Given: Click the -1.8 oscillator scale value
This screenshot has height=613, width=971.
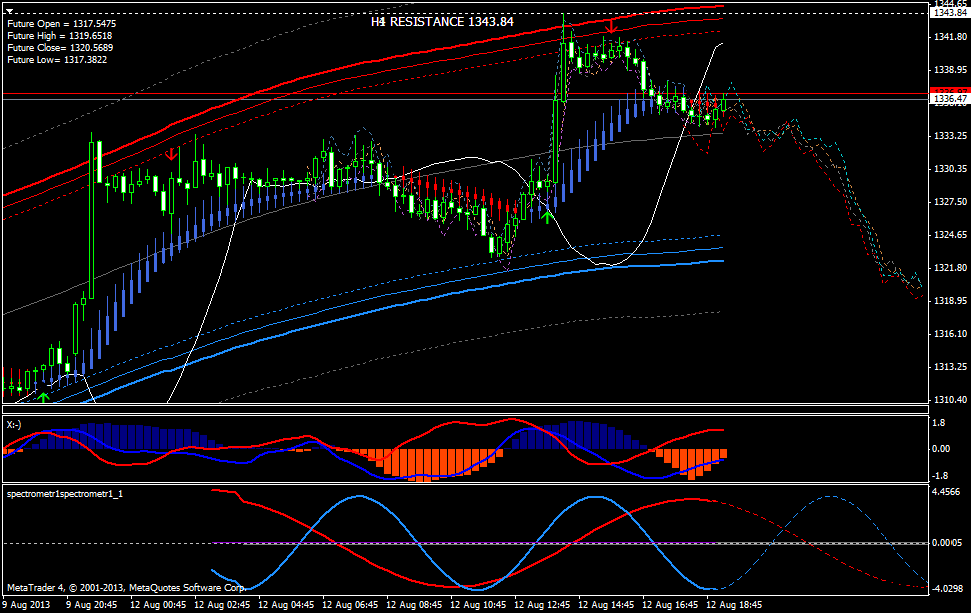Looking at the screenshot, I should click(939, 476).
